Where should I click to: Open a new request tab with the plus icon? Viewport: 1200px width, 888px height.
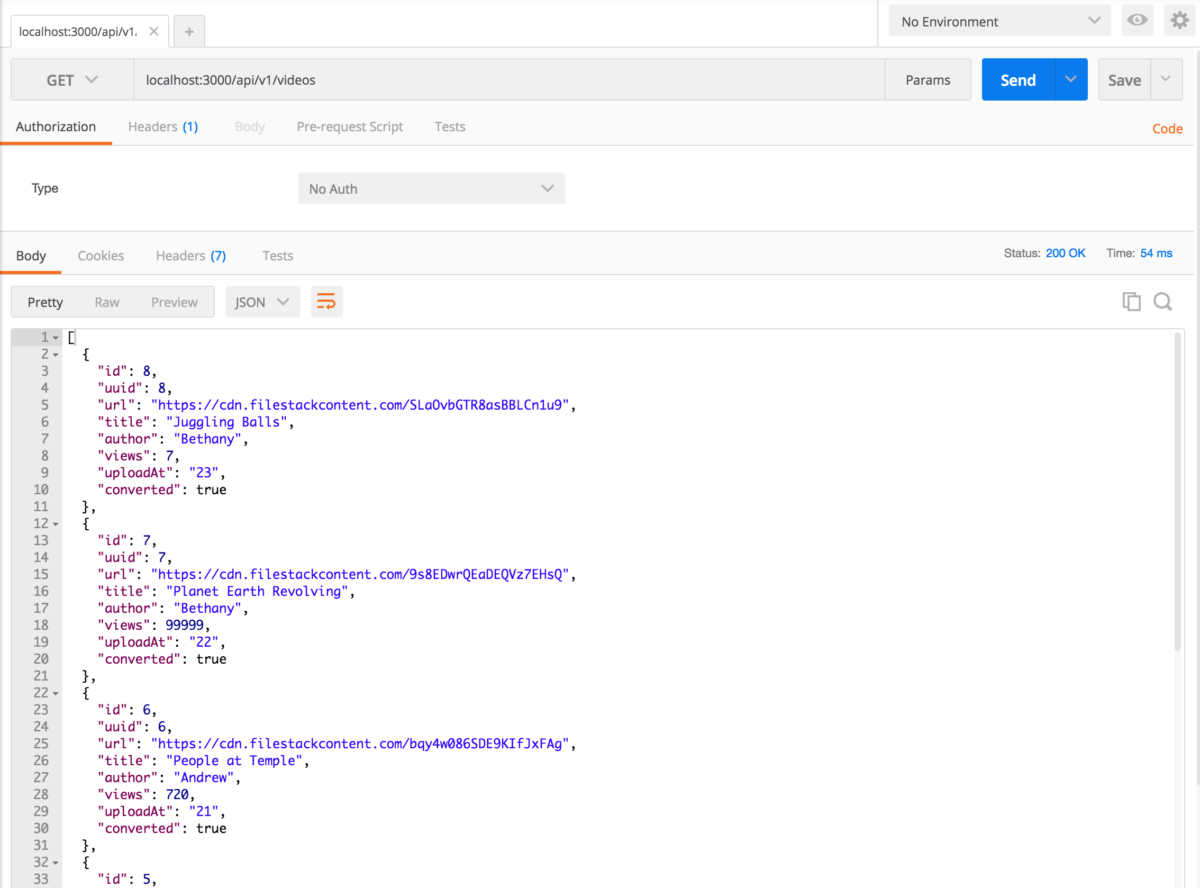point(188,31)
